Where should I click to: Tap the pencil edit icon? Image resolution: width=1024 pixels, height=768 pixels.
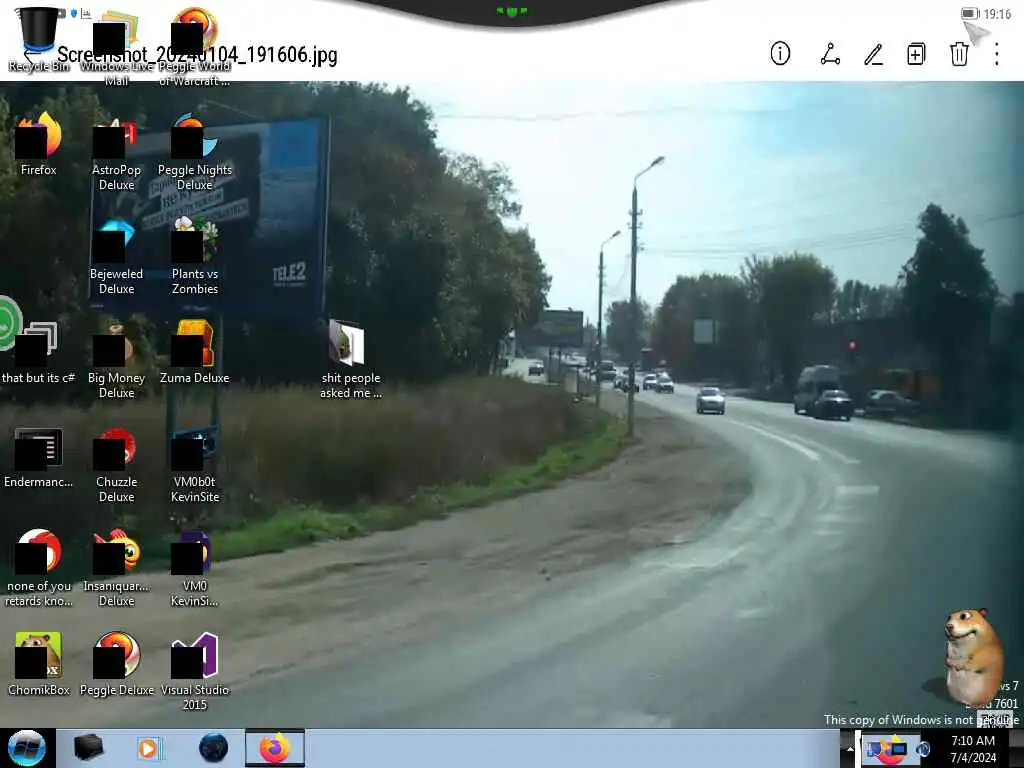tap(874, 54)
